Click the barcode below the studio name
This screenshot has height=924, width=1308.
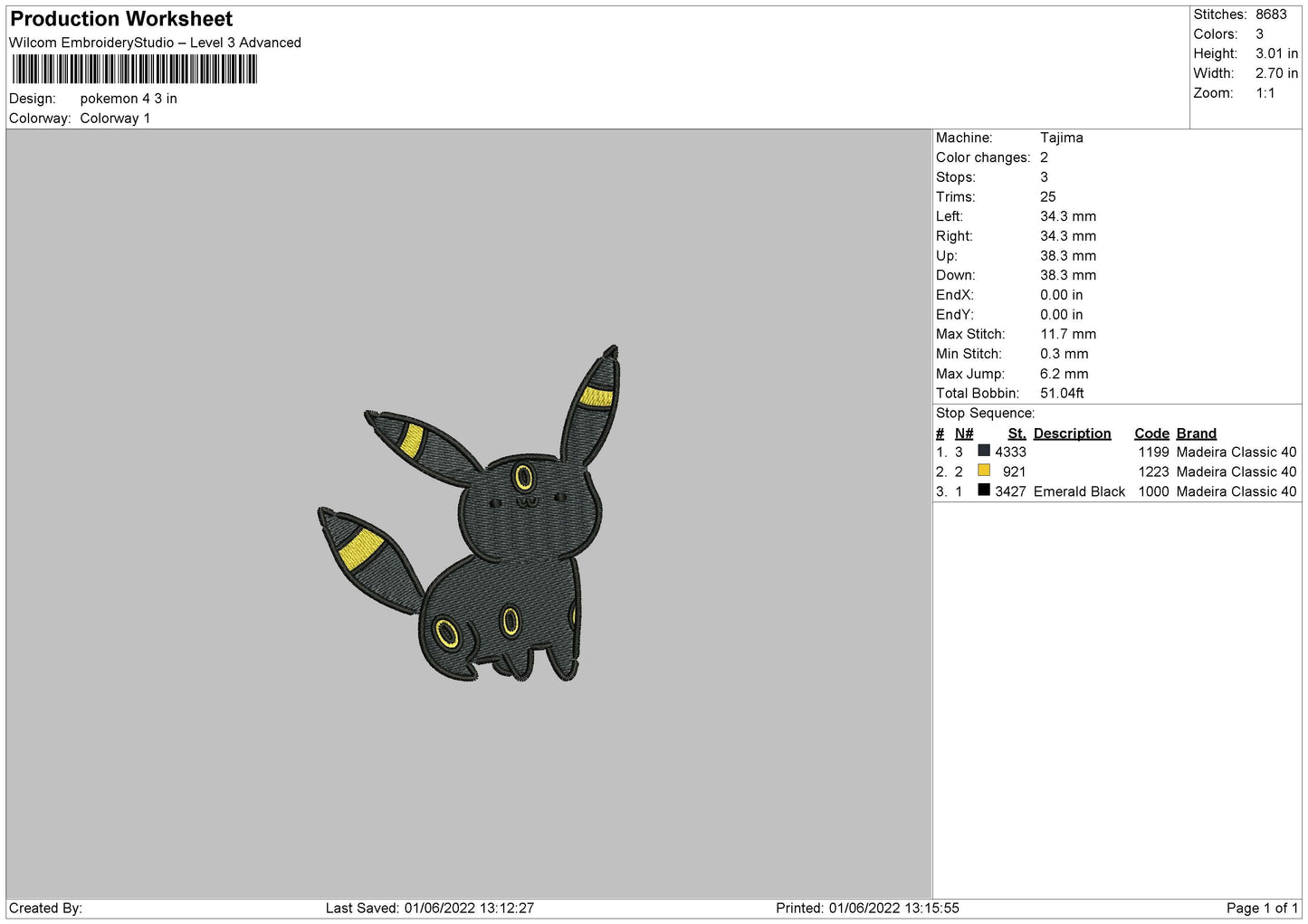click(135, 70)
